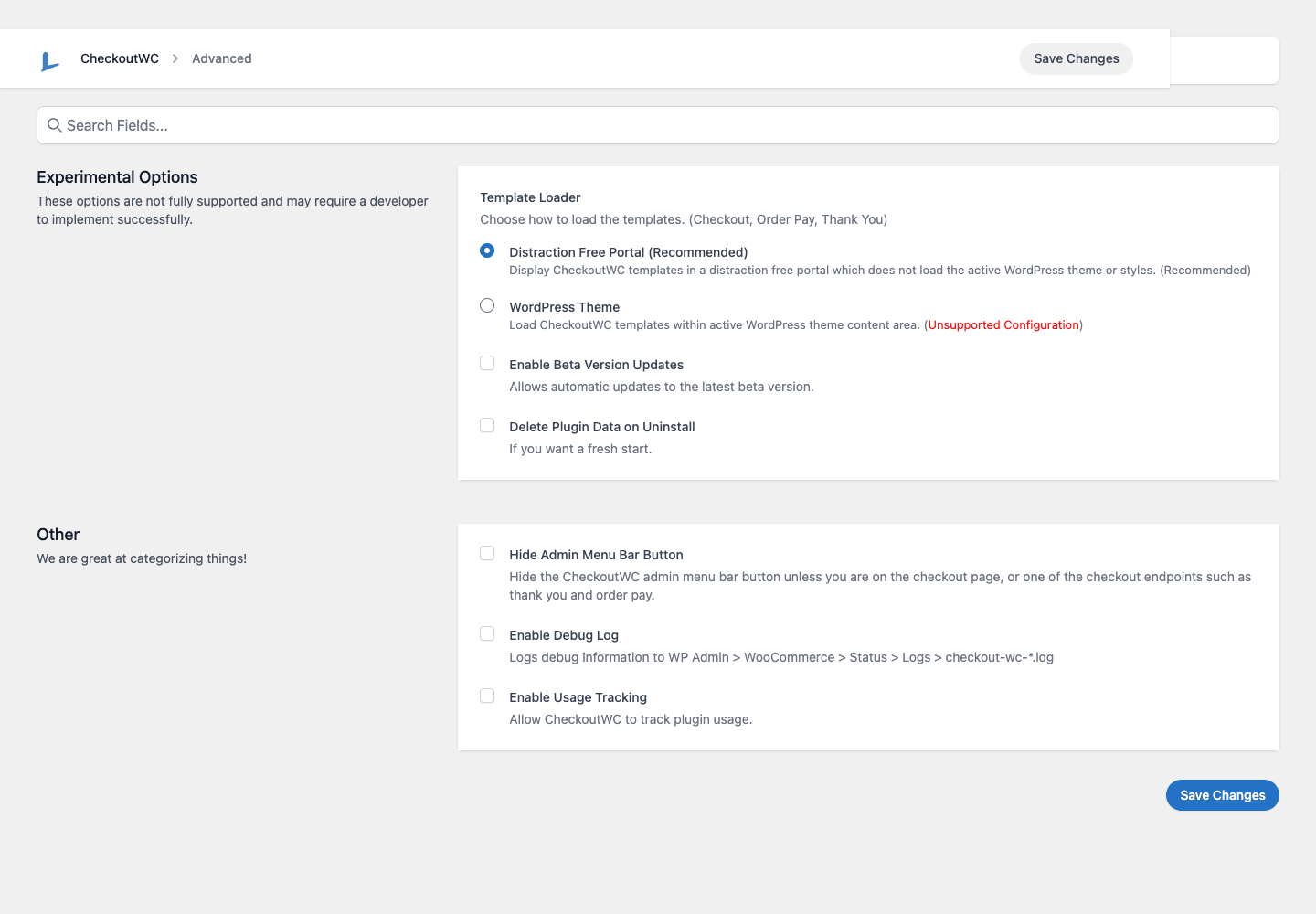Enable Beta Version Updates checkbox
This screenshot has width=1316, height=914.
click(x=487, y=363)
